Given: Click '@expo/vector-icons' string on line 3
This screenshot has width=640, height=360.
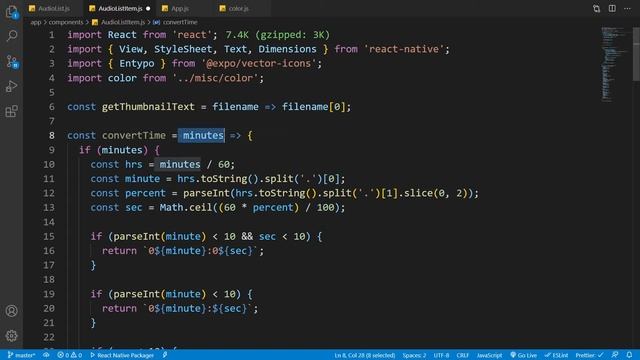Looking at the screenshot, I should [x=259, y=64].
